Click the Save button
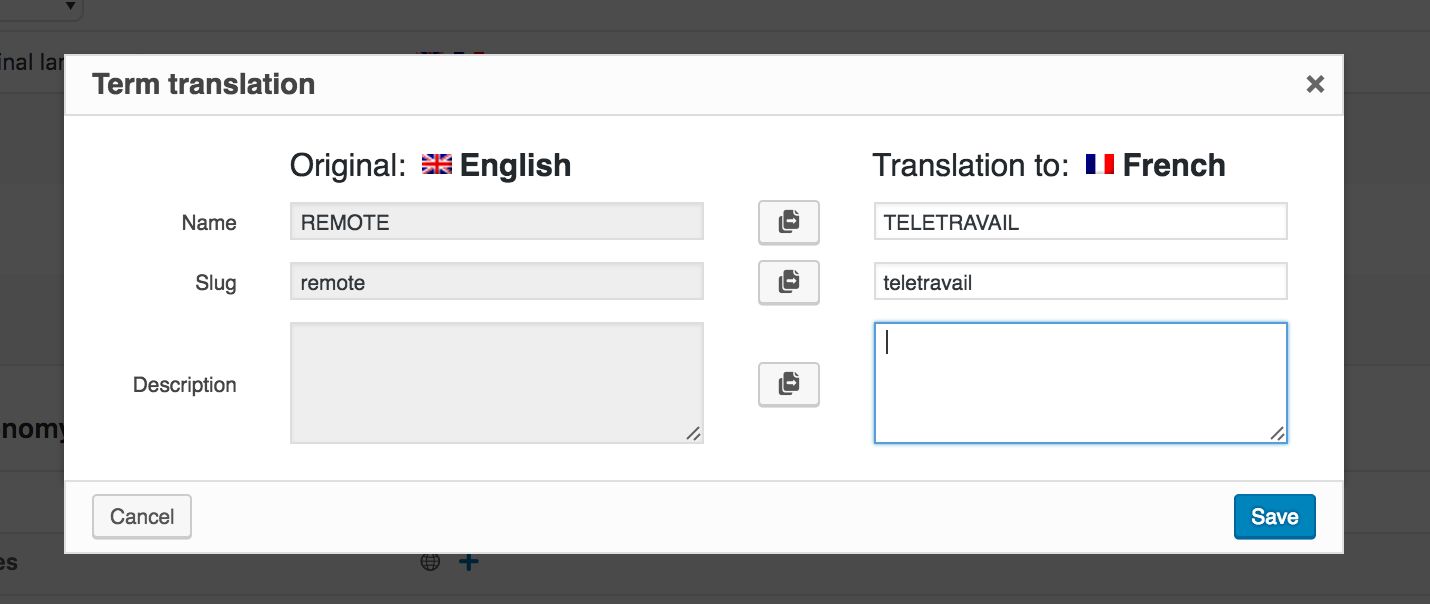This screenshot has height=604, width=1430. point(1274,516)
